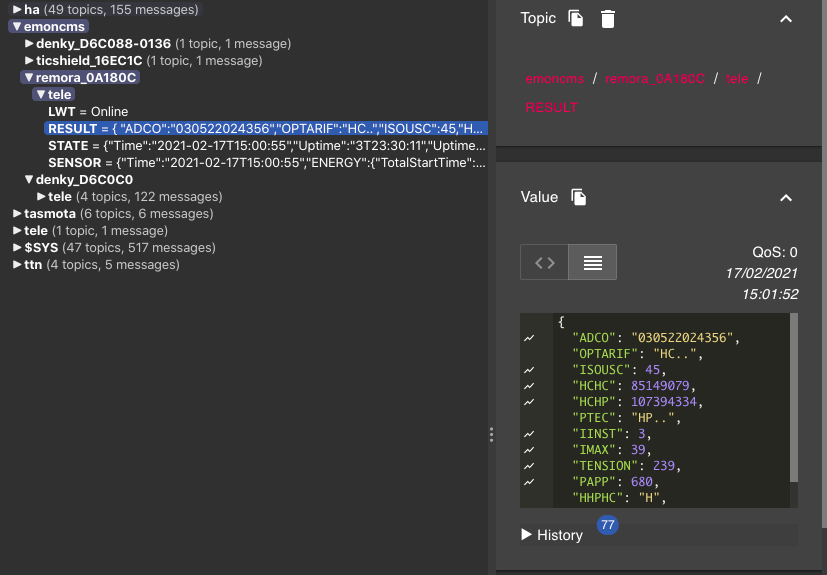Select the RESULT topic row
The height and width of the screenshot is (575, 827).
click(x=266, y=129)
